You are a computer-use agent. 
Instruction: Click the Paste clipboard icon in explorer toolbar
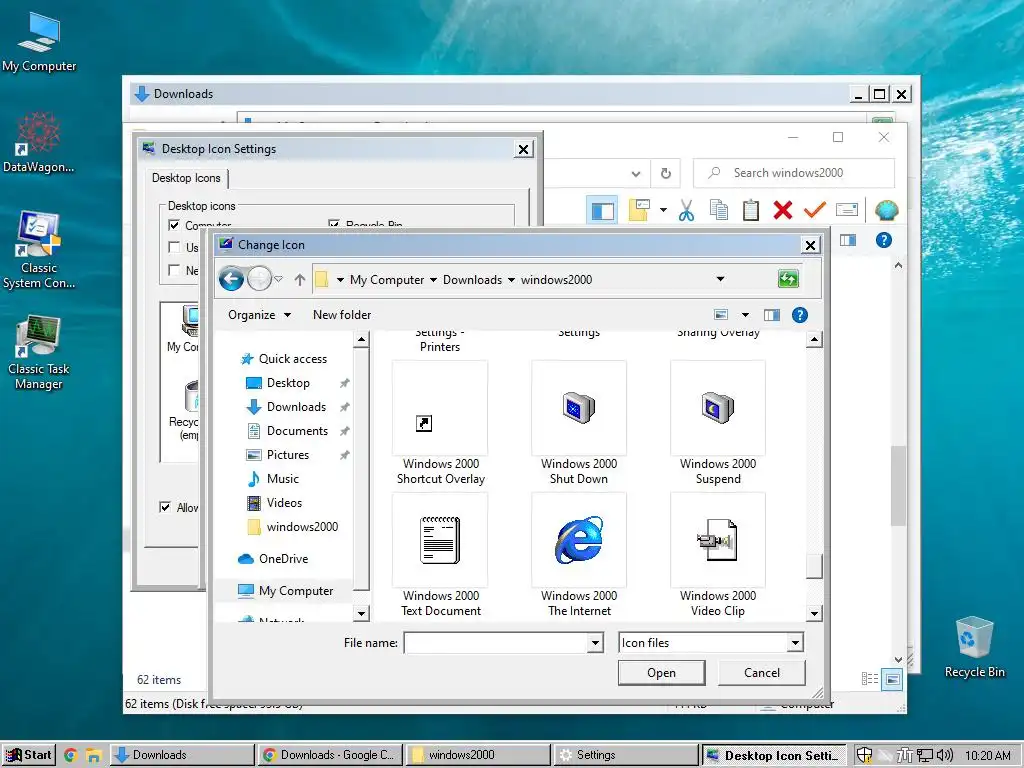pyautogui.click(x=750, y=210)
